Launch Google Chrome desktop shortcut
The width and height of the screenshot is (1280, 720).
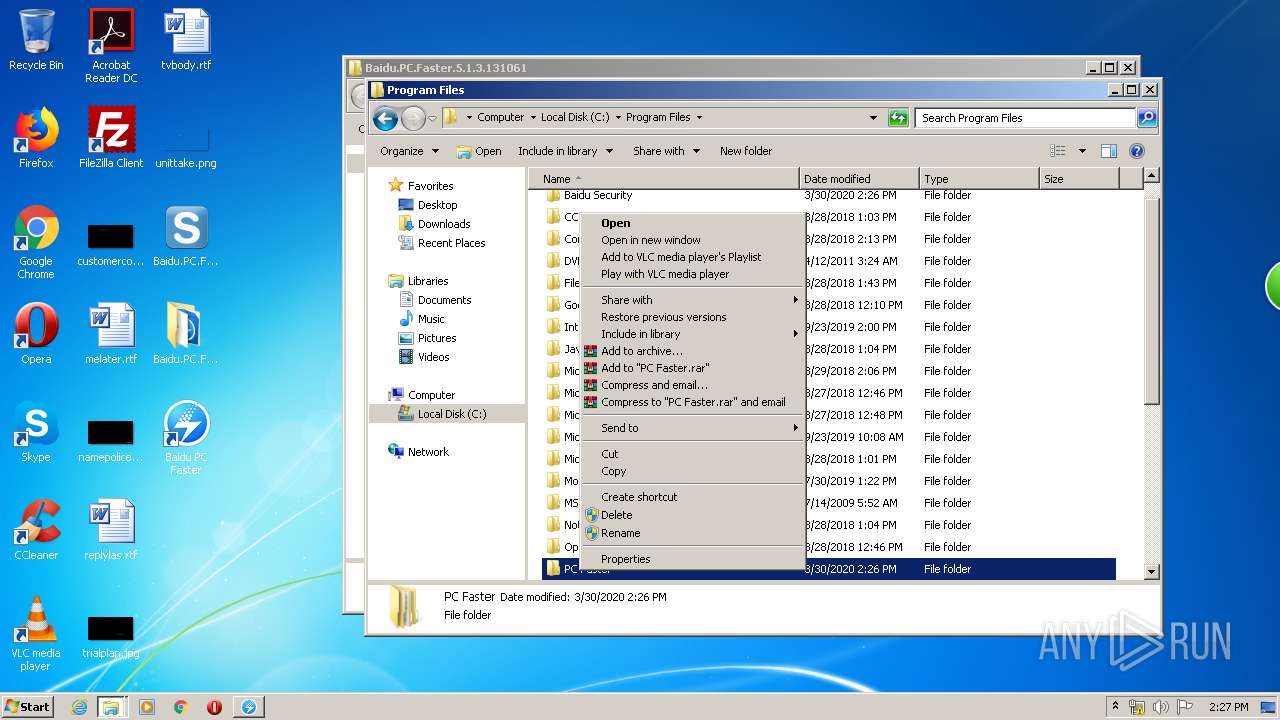(x=36, y=242)
